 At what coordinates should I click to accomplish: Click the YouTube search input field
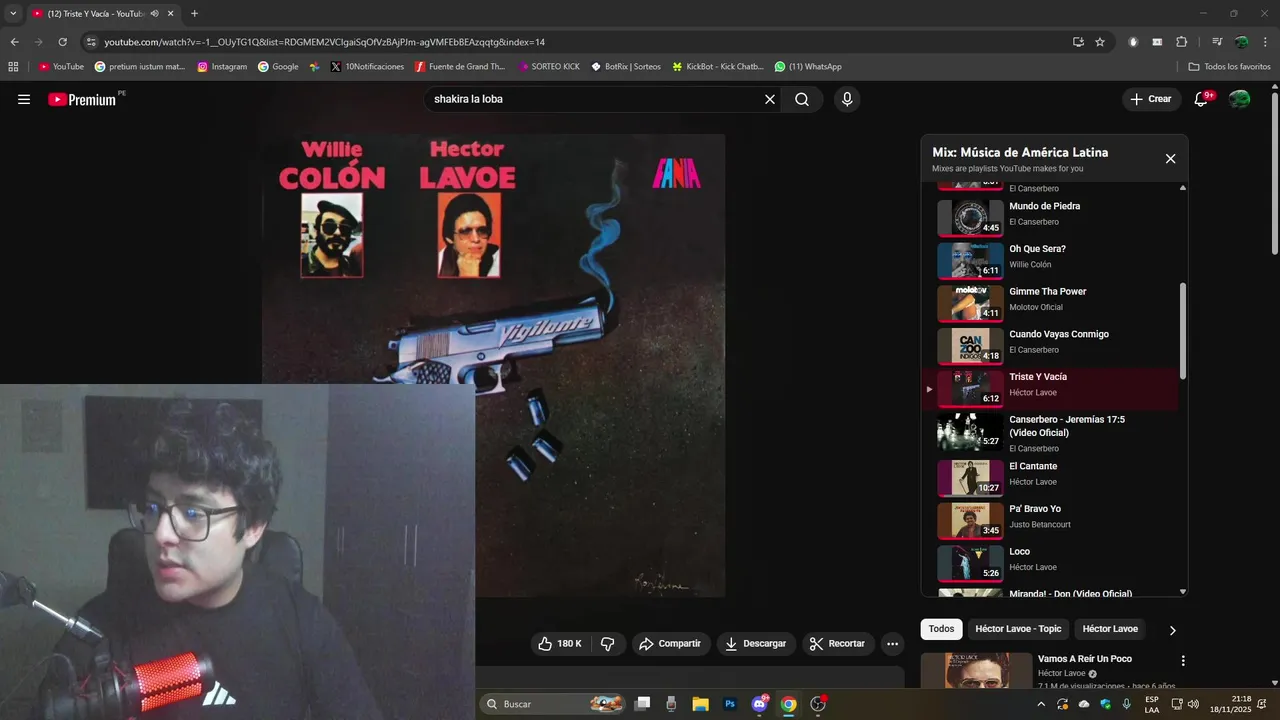point(596,99)
